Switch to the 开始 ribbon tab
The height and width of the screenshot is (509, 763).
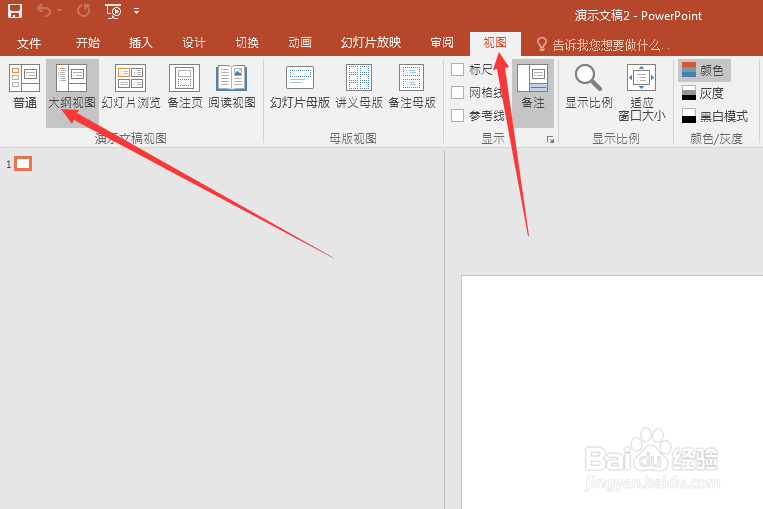click(x=88, y=43)
